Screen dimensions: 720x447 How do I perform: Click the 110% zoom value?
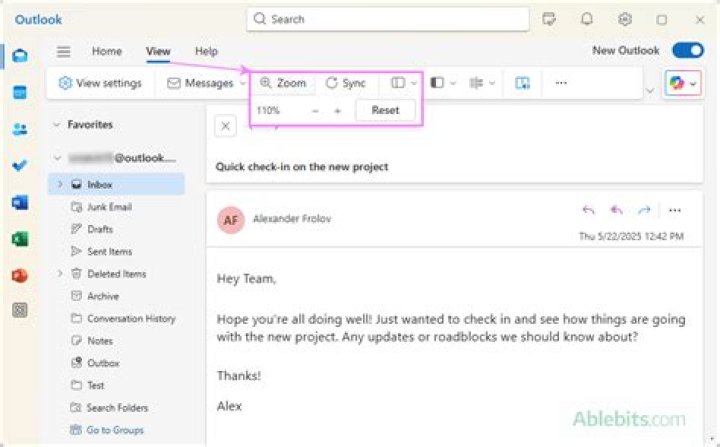(x=268, y=111)
